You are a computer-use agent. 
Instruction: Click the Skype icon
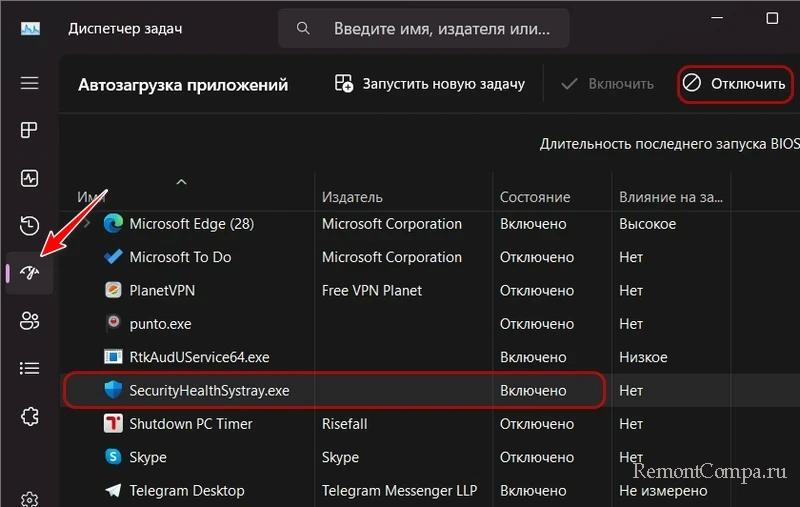click(x=113, y=457)
